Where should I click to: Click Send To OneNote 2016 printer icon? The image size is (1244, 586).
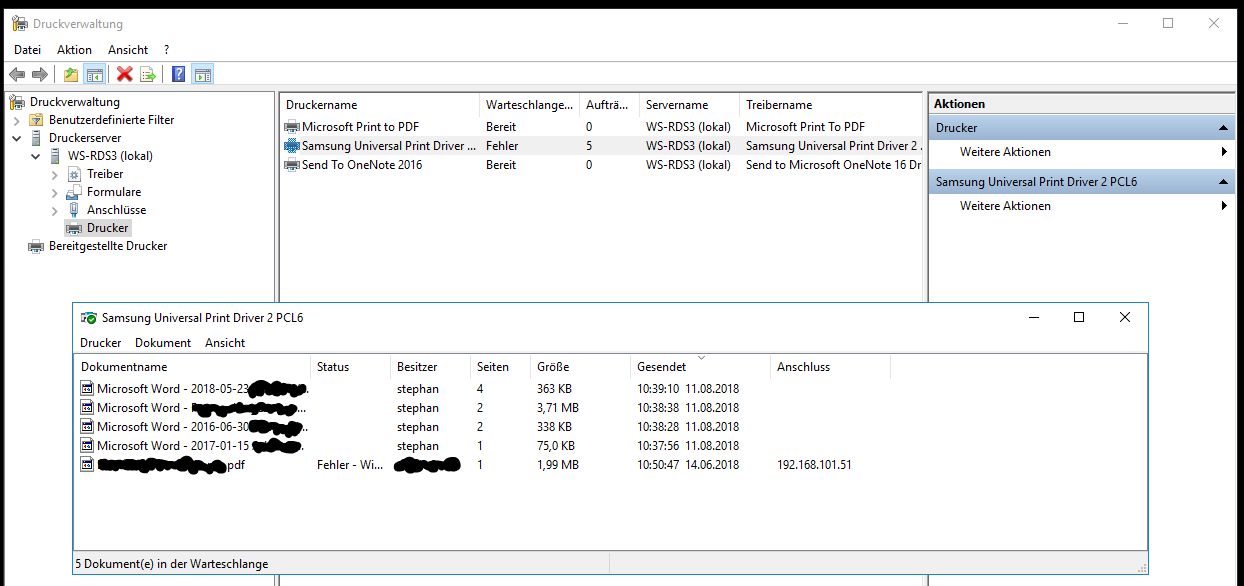pos(292,165)
